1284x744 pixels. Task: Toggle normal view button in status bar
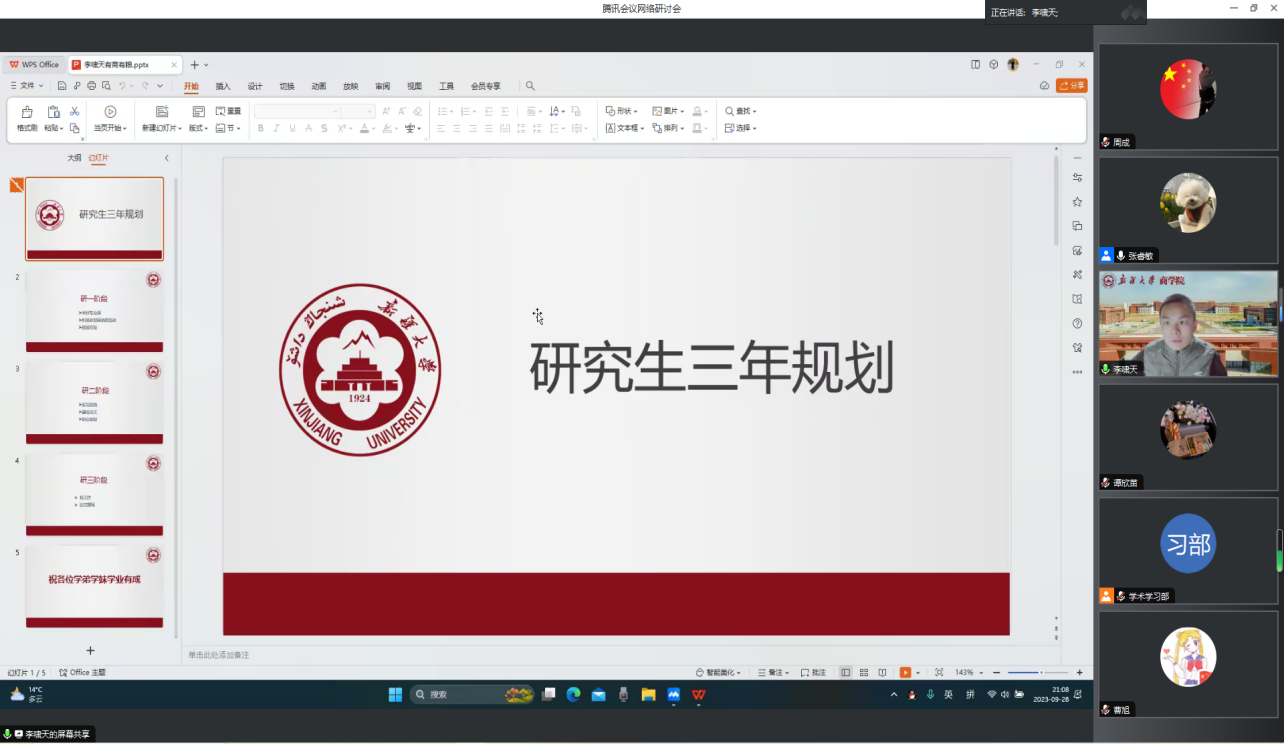pyautogui.click(x=845, y=673)
